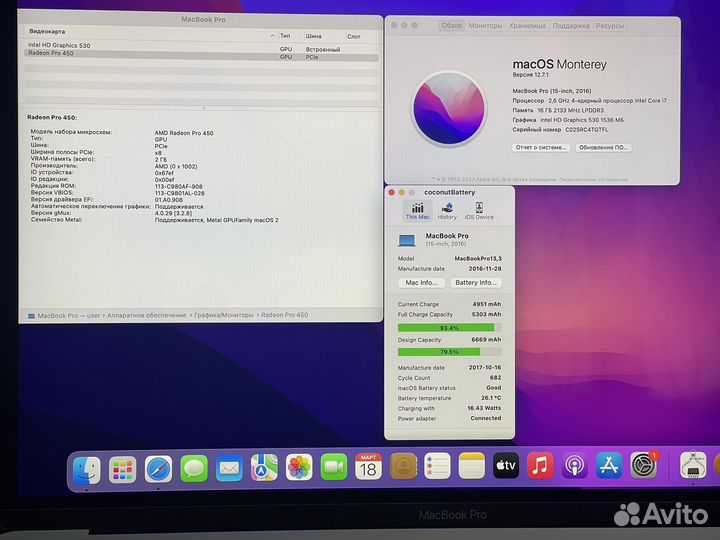Viewport: 720px width, 540px height.
Task: Click Battery Info button in coconutBattery
Action: (x=476, y=282)
